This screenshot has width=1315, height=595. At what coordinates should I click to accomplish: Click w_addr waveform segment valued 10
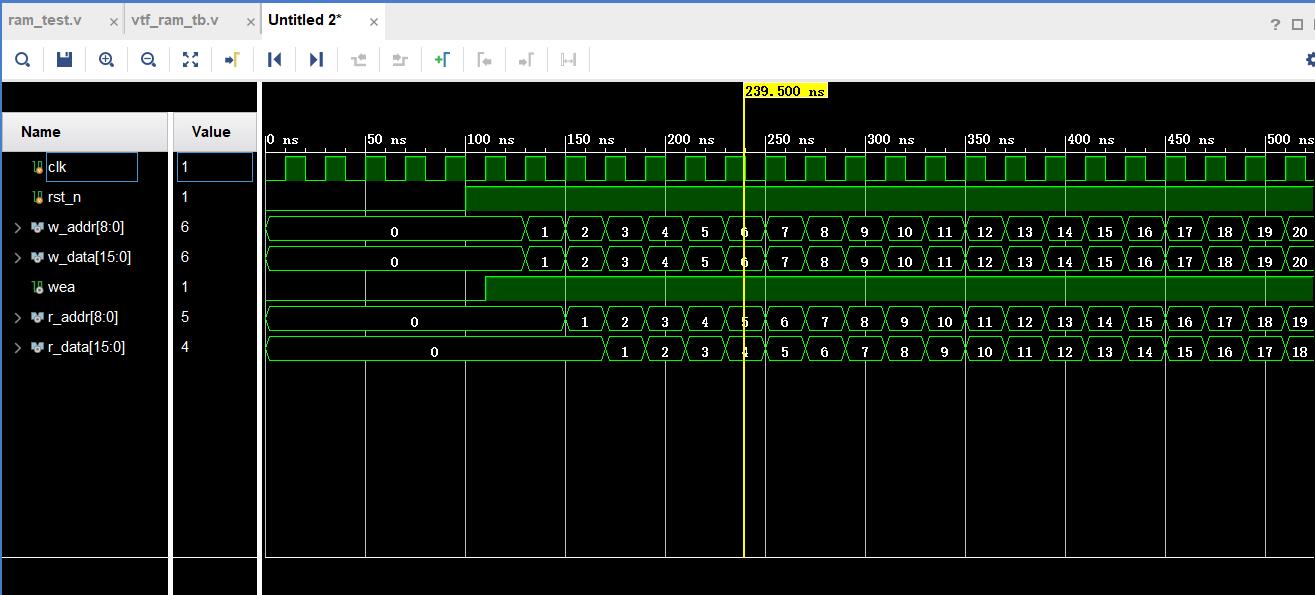(905, 232)
